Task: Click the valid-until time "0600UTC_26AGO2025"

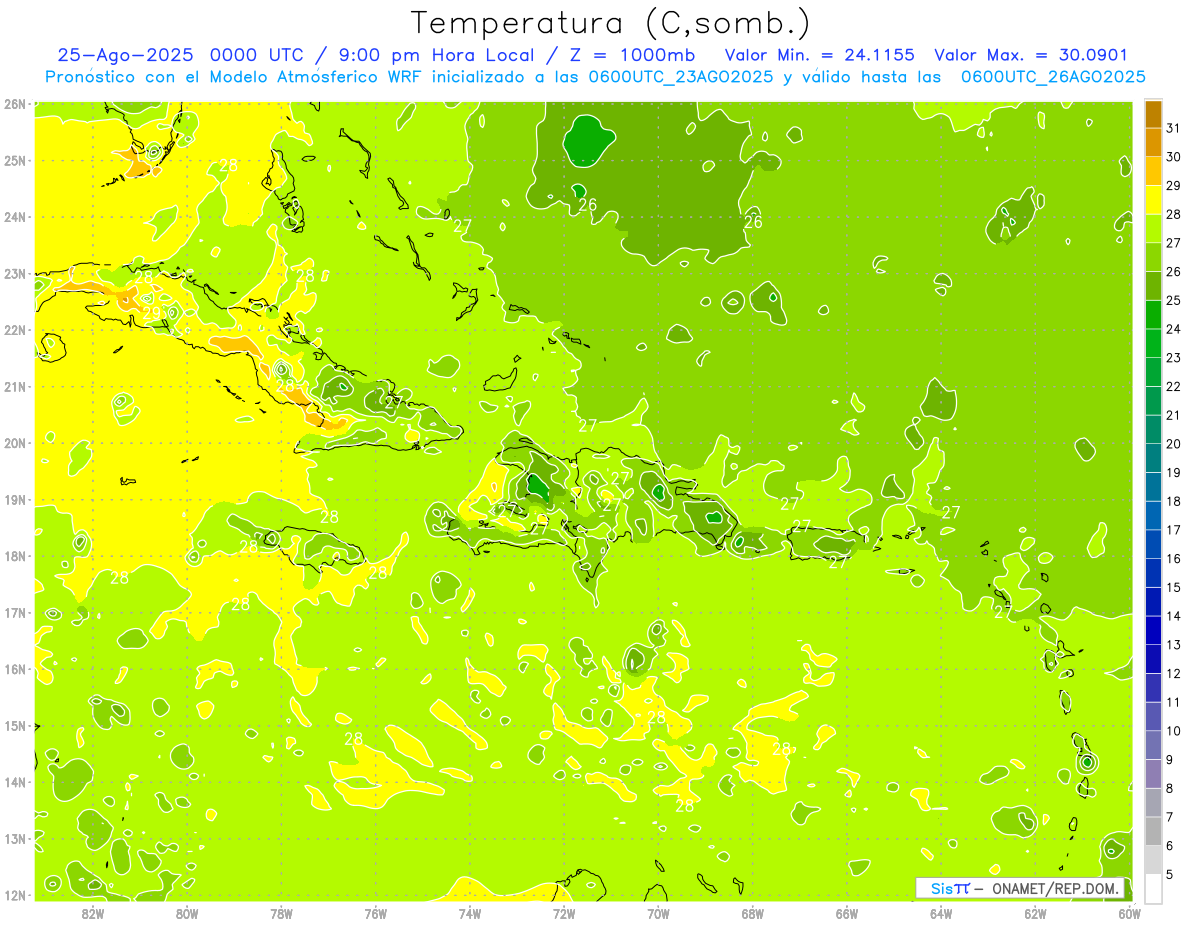Action: [x=1053, y=77]
